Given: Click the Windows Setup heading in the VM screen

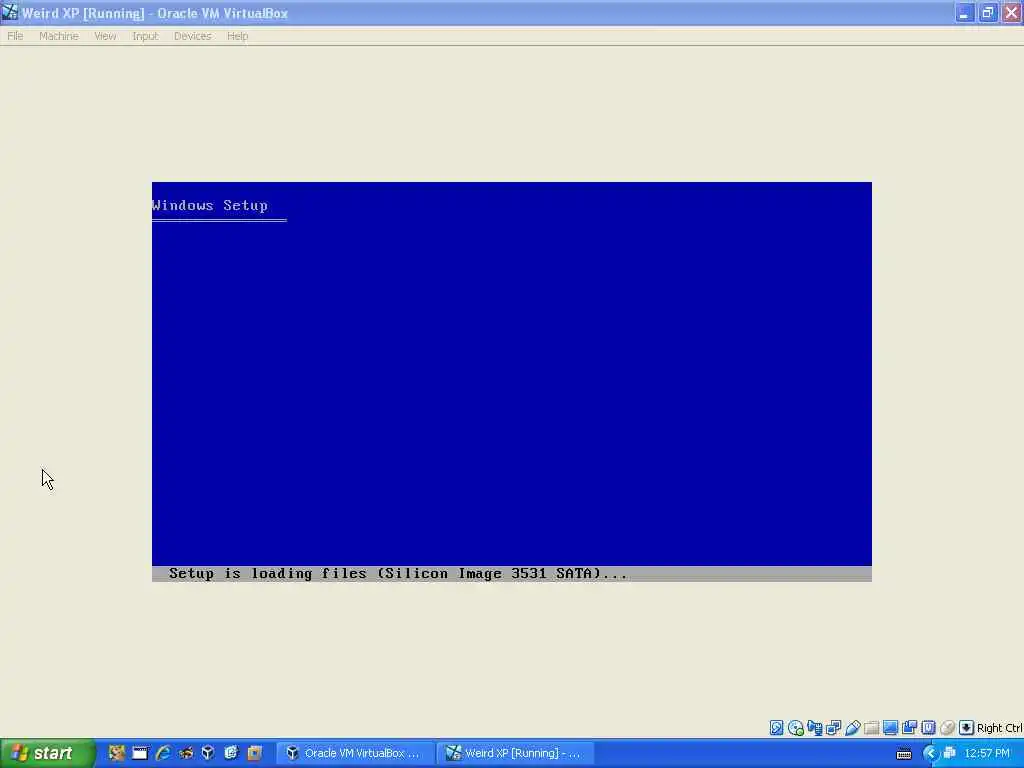Looking at the screenshot, I should click(x=210, y=205).
